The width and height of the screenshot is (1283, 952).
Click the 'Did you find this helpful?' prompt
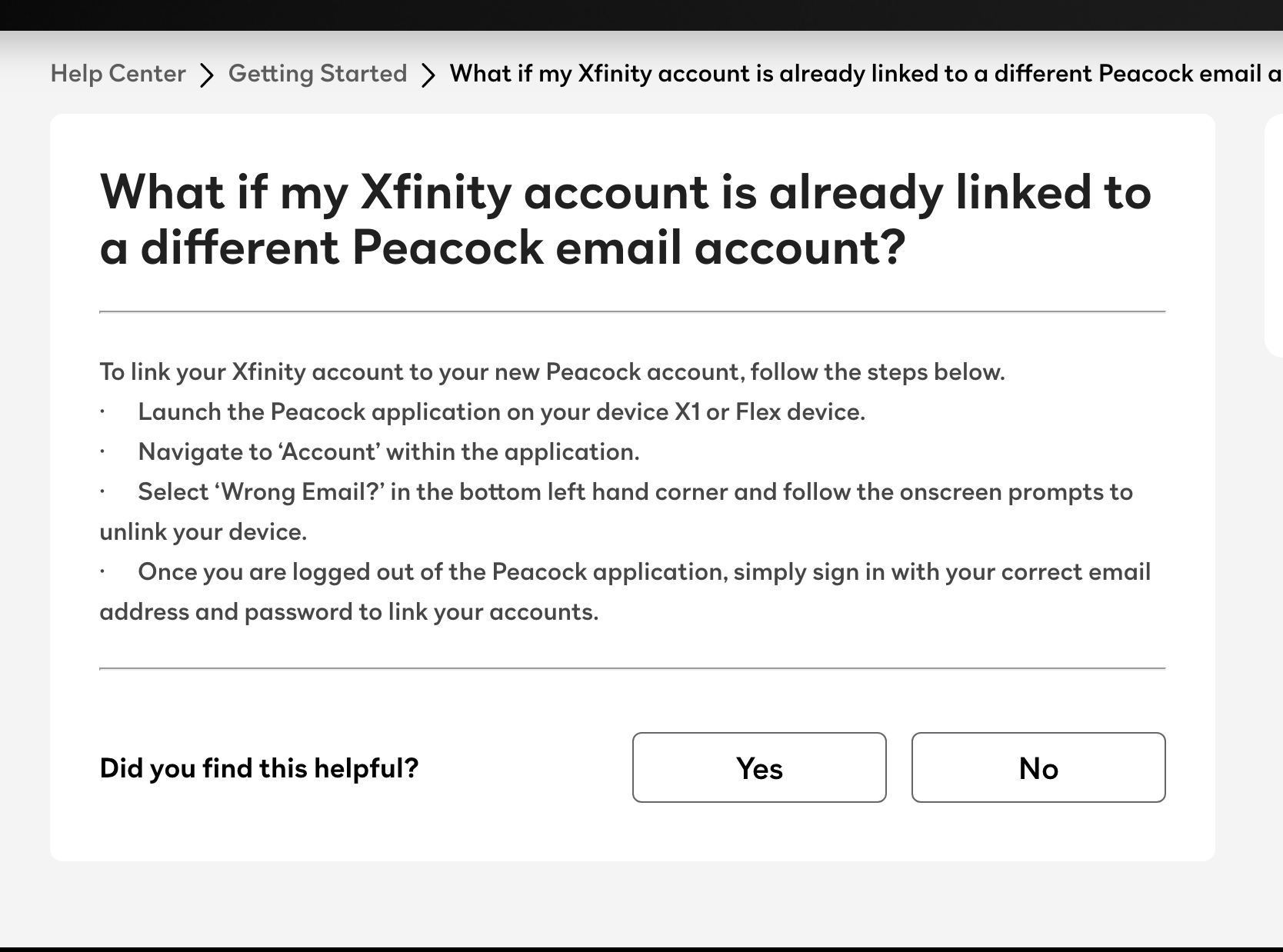pyautogui.click(x=259, y=767)
